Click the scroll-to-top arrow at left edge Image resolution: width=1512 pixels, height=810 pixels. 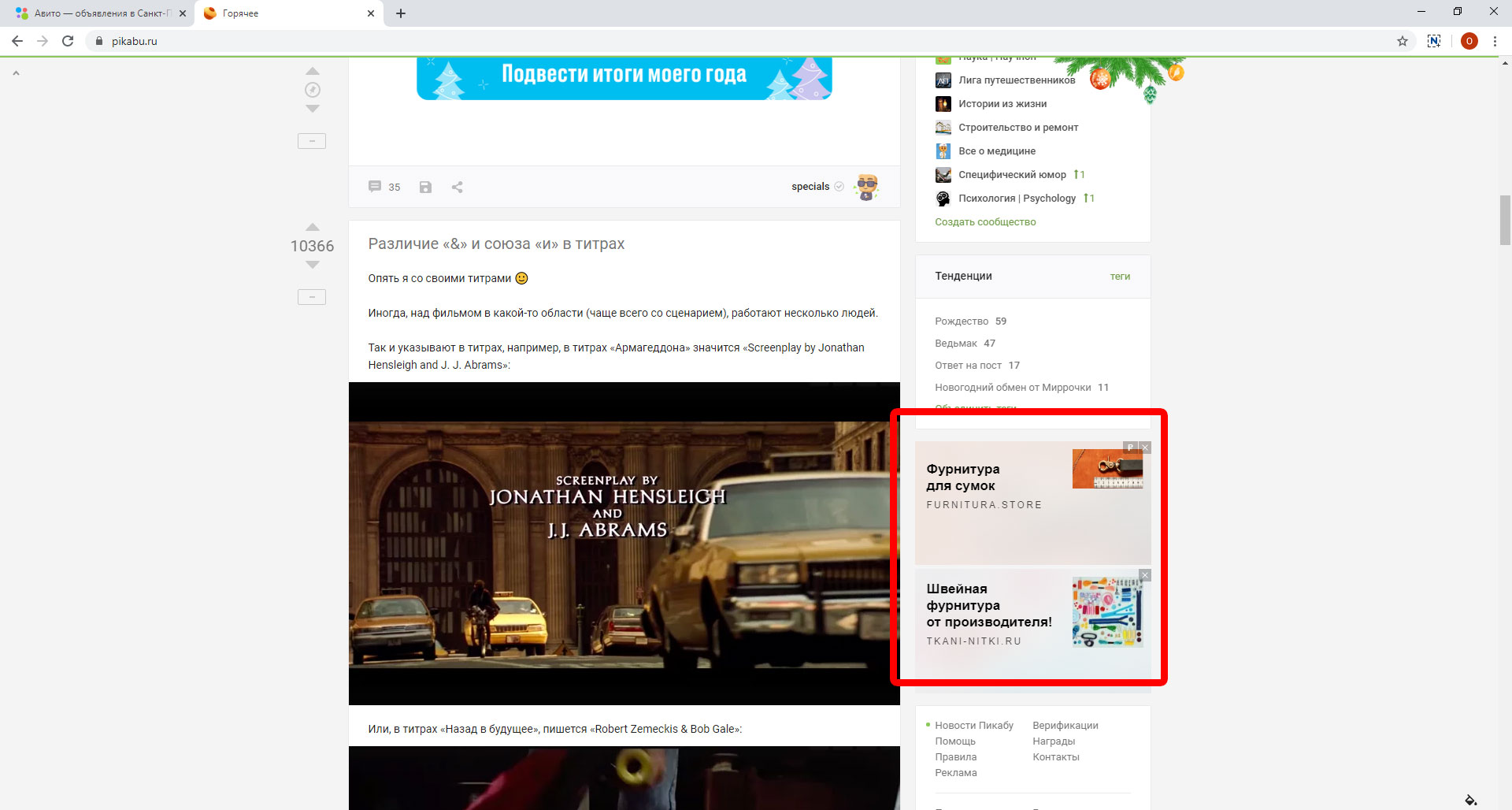(16, 73)
